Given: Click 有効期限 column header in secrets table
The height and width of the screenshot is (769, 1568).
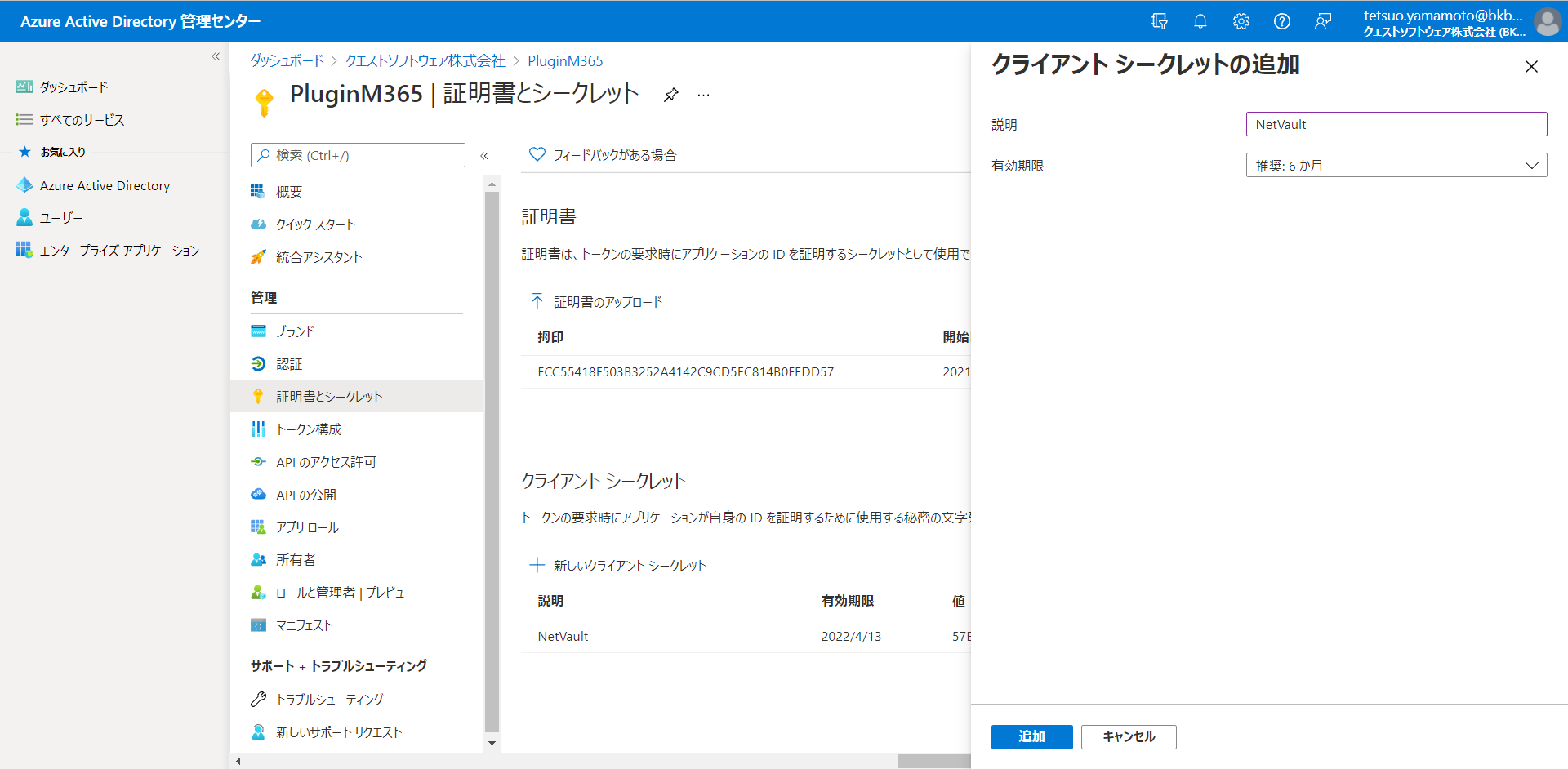Looking at the screenshot, I should point(848,600).
